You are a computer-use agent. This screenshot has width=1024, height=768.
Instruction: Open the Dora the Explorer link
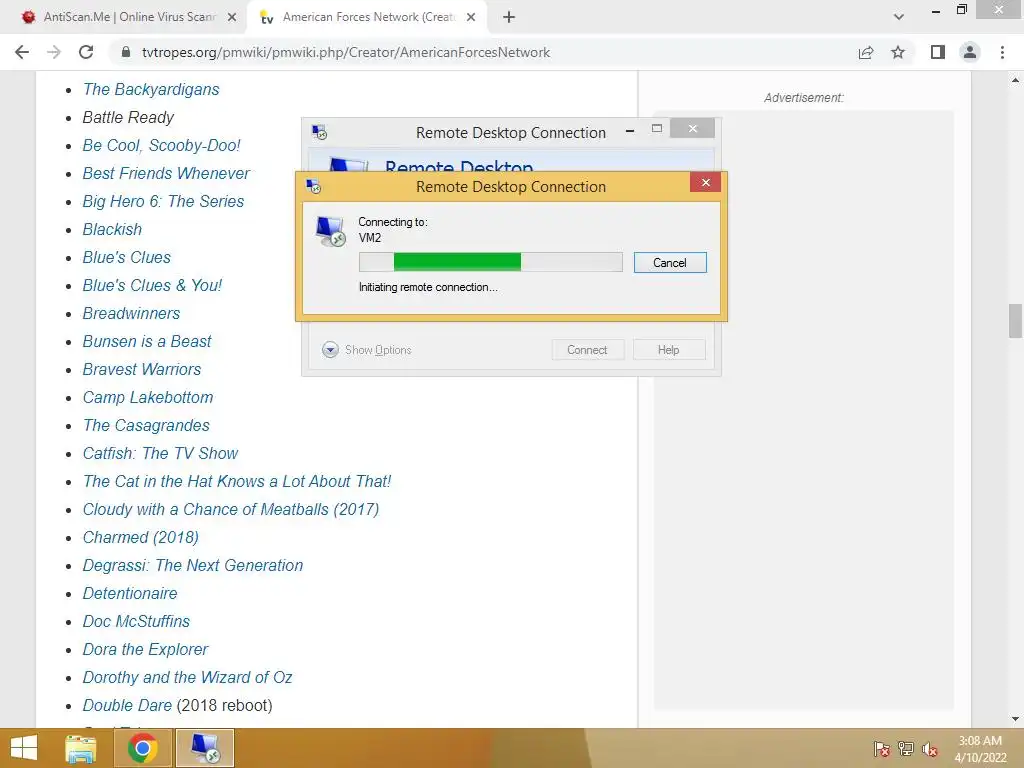(x=145, y=650)
